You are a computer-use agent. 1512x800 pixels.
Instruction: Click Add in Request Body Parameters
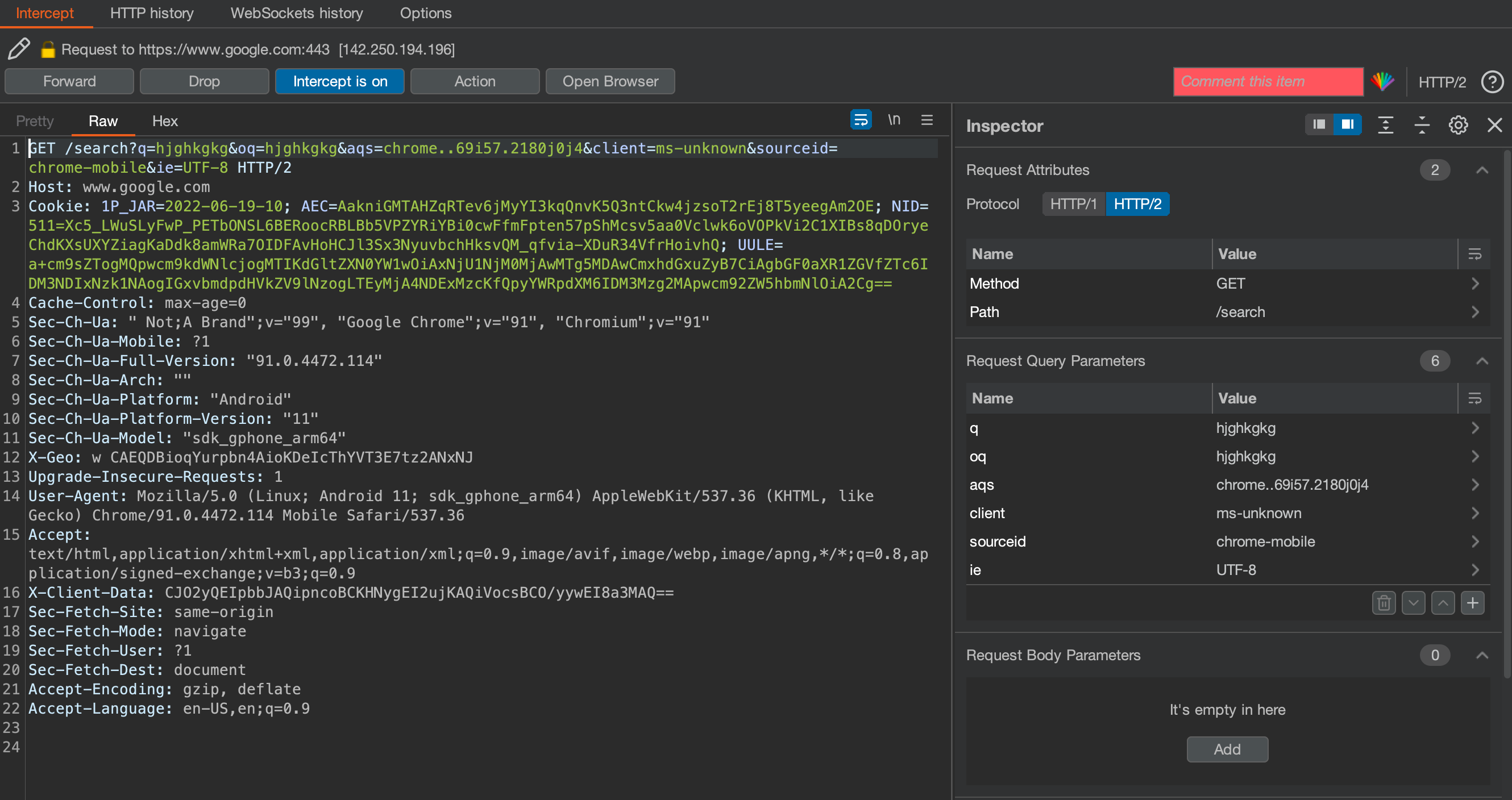1227,749
